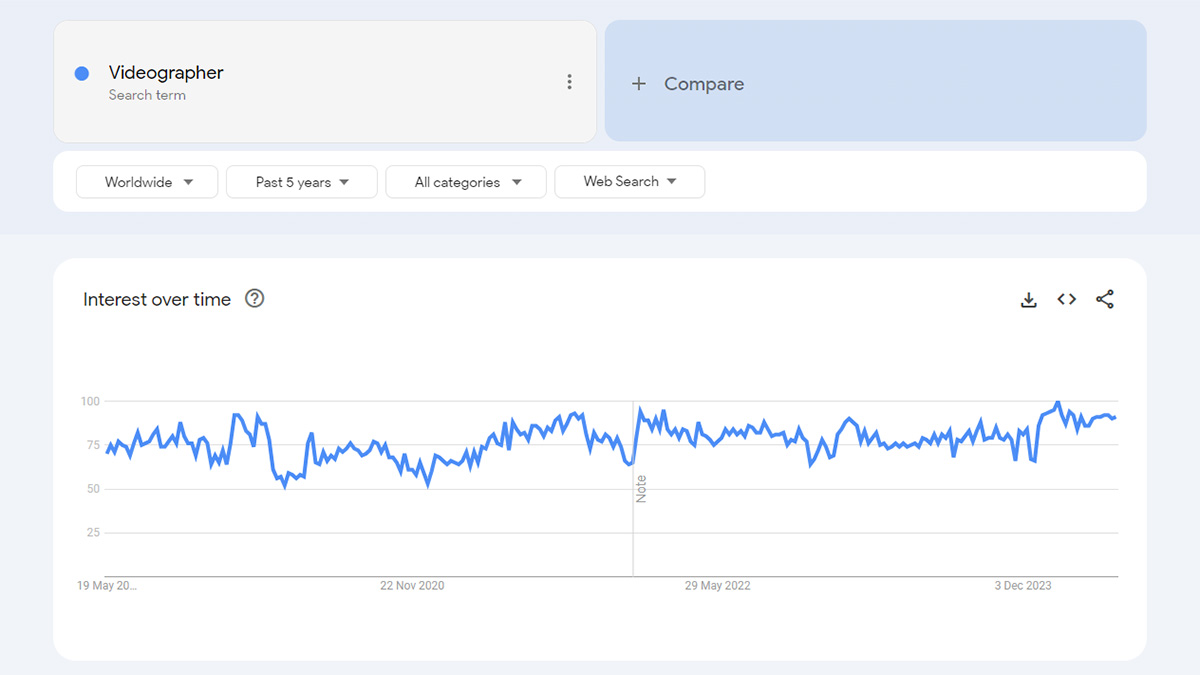This screenshot has height=675, width=1200.
Task: Open three-dot menu for Videographer term
Action: 569,82
